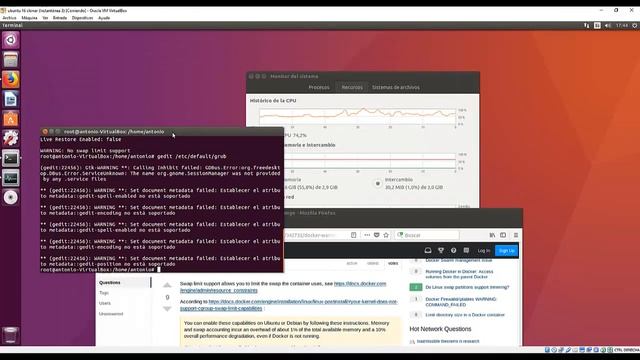Sort answers by votes tab
This screenshot has width=640, height=360.
click(393, 264)
